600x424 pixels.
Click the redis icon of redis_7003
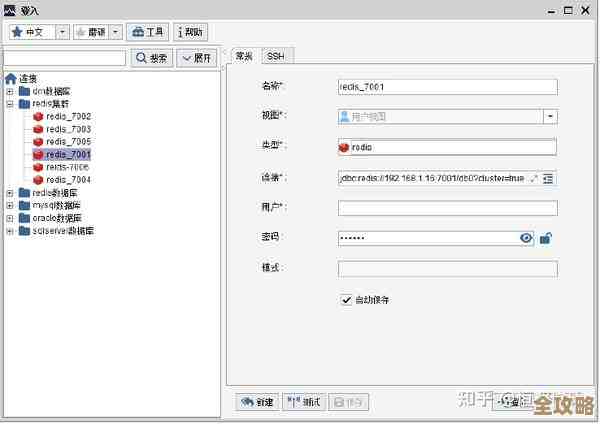coord(38,129)
